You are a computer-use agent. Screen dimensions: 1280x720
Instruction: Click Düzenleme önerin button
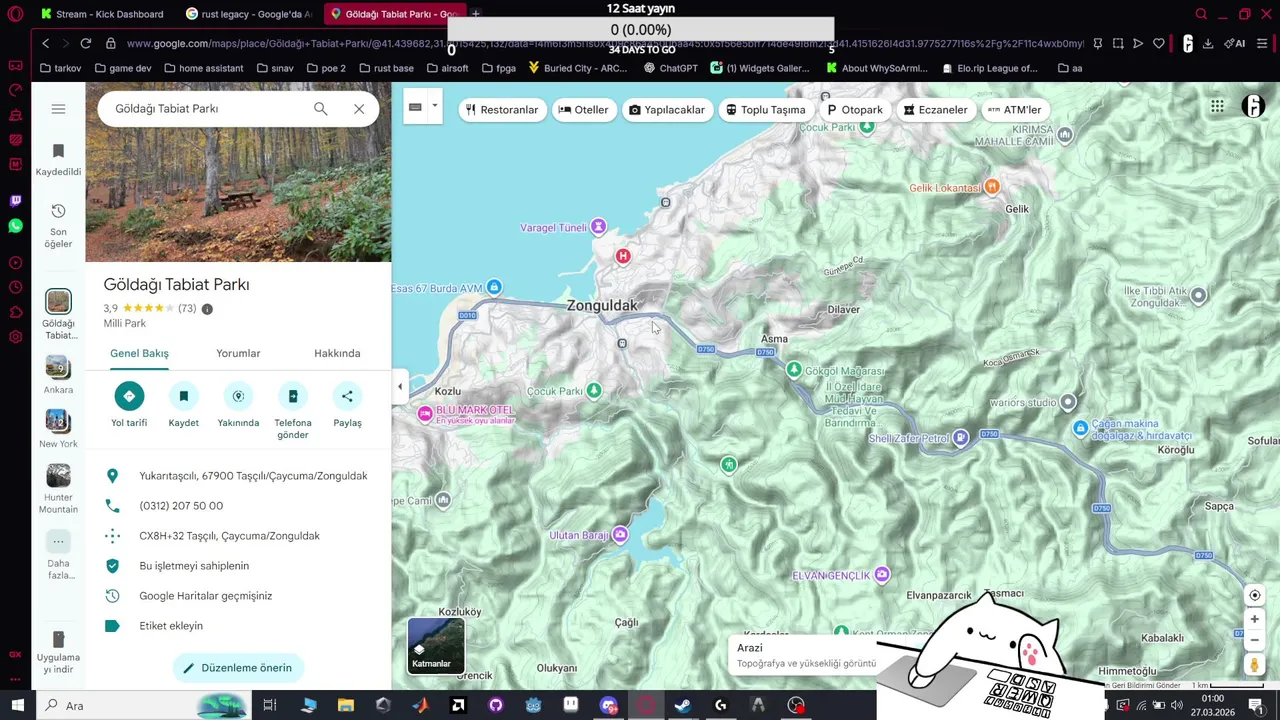coord(238,668)
